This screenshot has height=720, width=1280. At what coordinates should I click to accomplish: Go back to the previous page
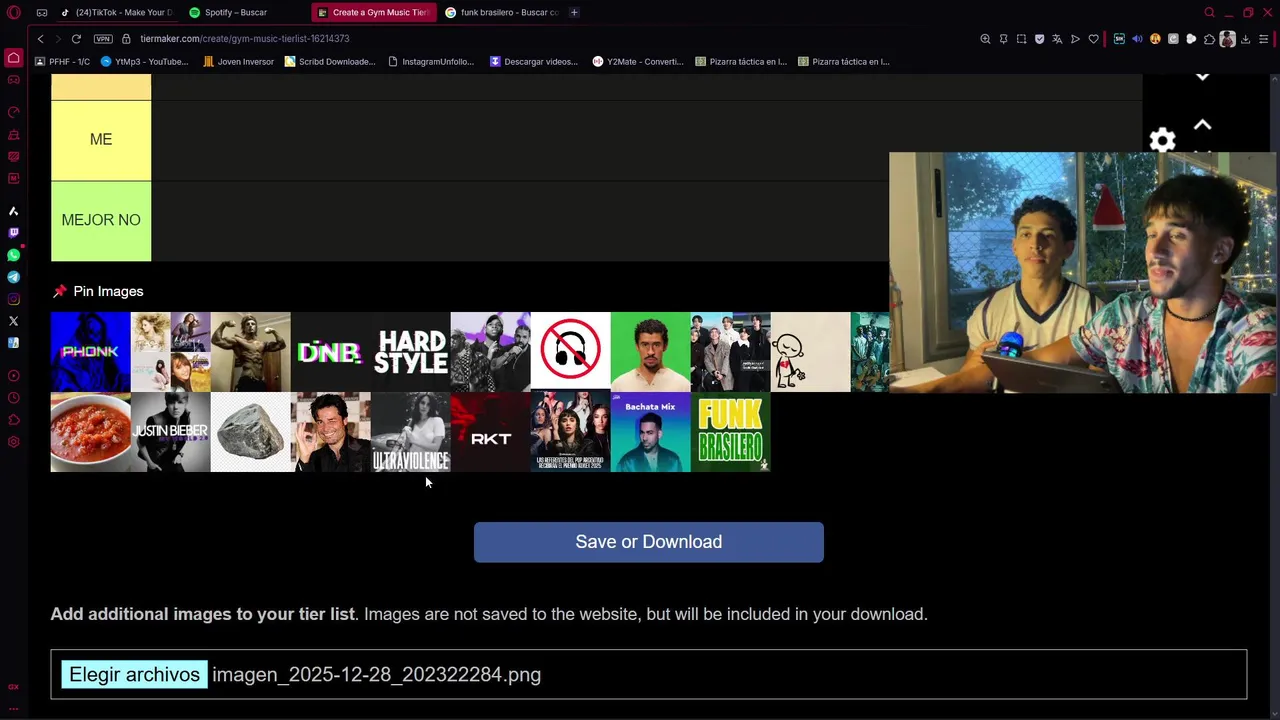(41, 39)
